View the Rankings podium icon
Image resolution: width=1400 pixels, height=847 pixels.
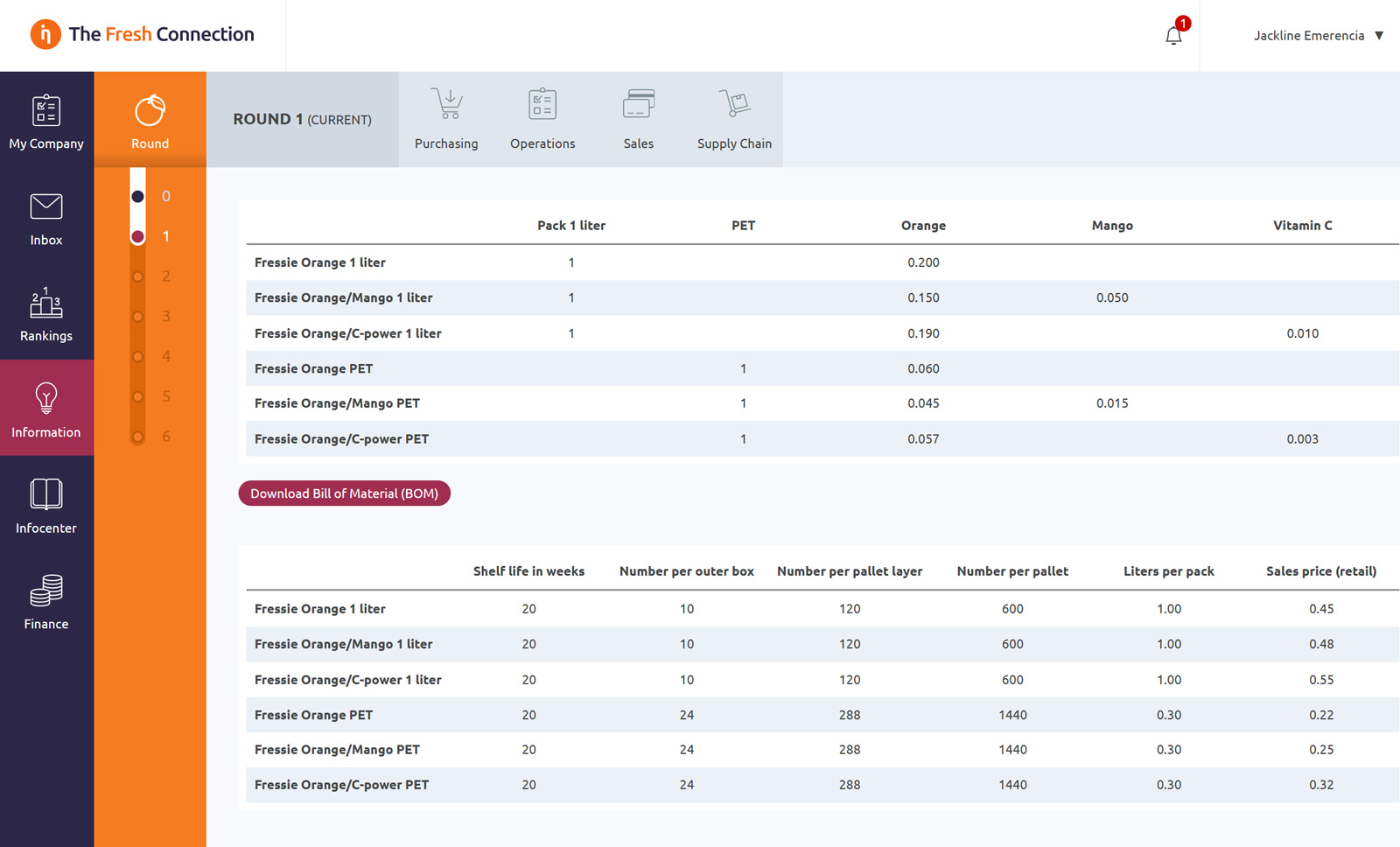[x=46, y=303]
